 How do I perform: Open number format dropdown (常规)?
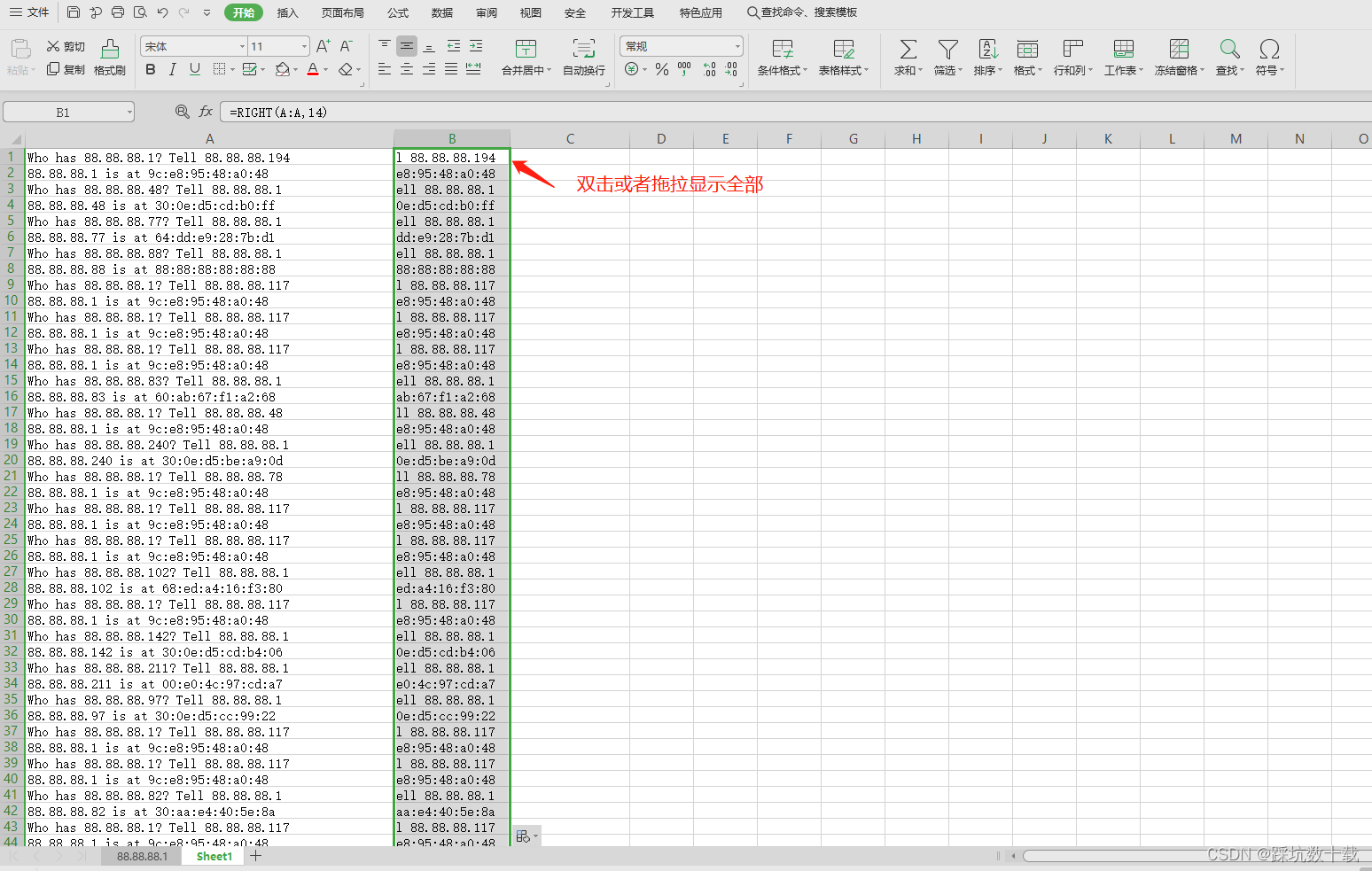click(737, 46)
